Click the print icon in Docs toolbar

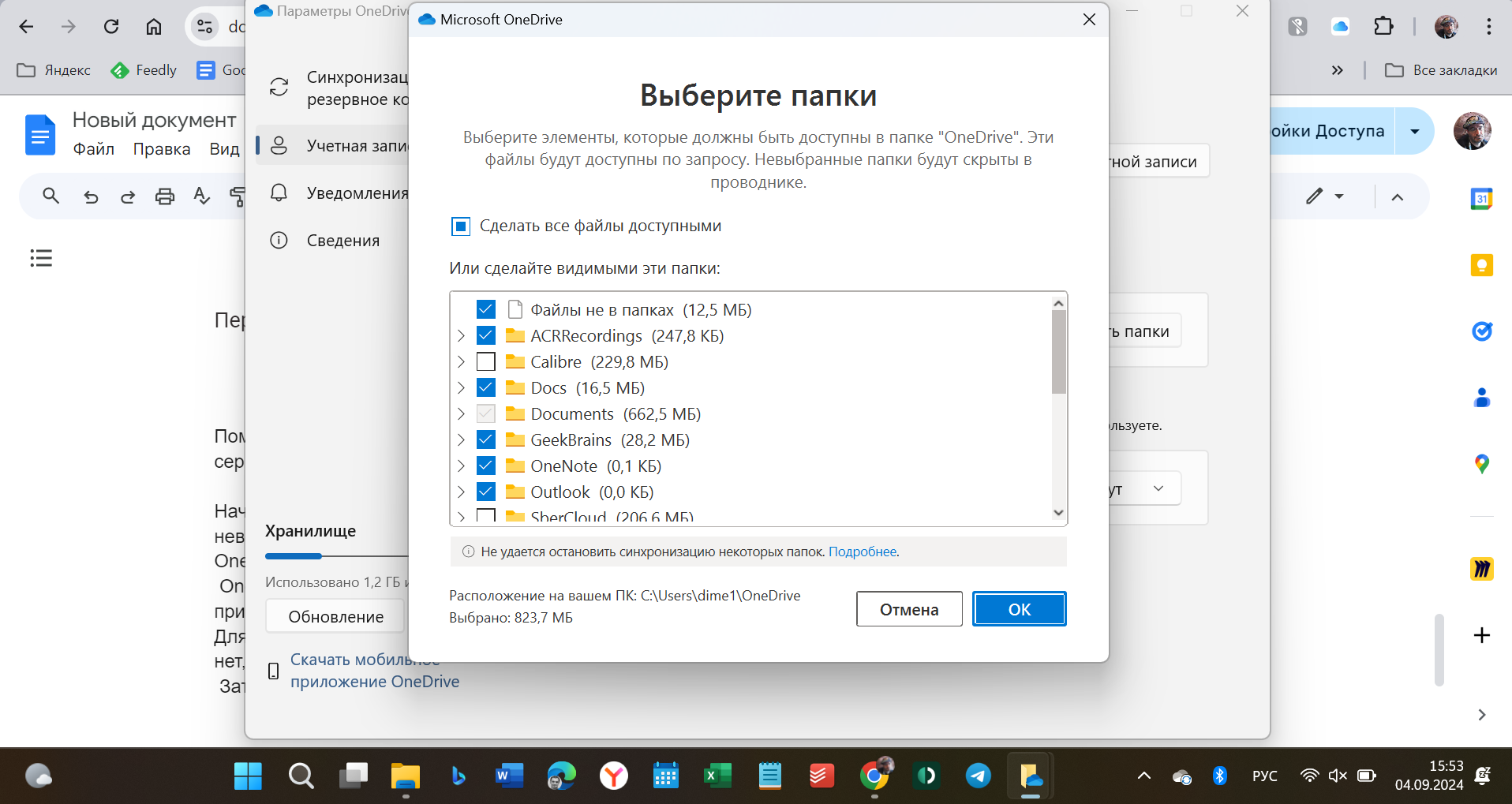point(164,196)
